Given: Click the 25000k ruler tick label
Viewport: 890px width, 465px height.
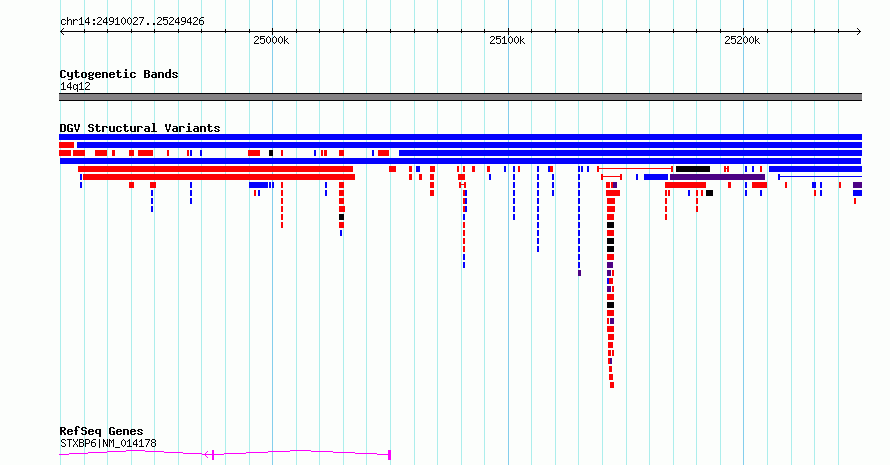Looking at the screenshot, I should (x=271, y=40).
